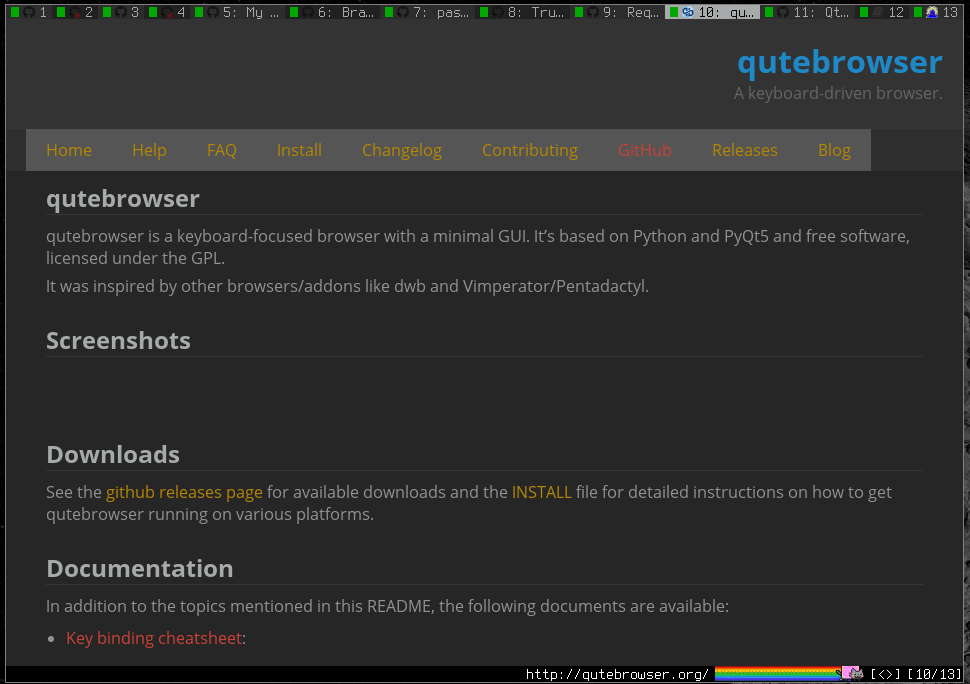Screen dimensions: 970x684
Task: Switch to tab 4
Action: pyautogui.click(x=166, y=12)
